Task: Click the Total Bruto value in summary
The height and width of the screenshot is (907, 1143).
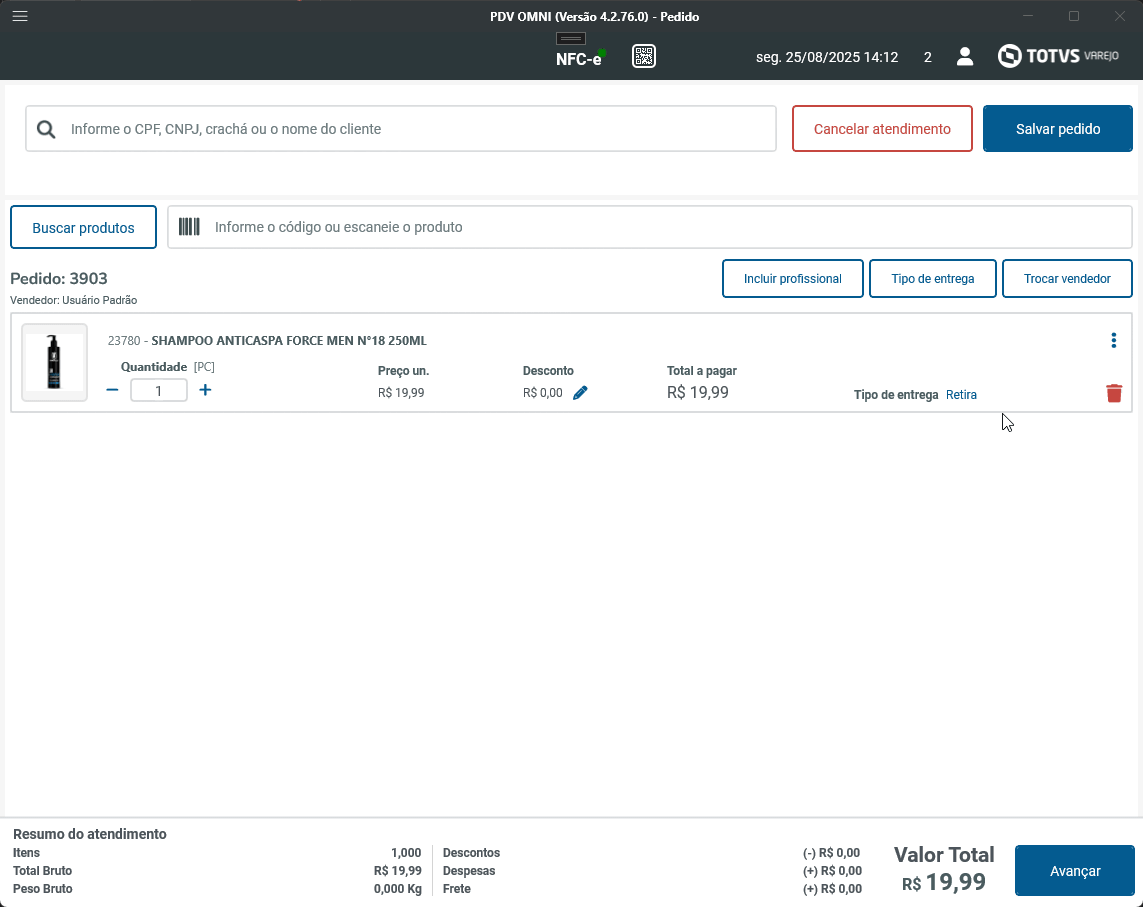Action: [x=397, y=871]
